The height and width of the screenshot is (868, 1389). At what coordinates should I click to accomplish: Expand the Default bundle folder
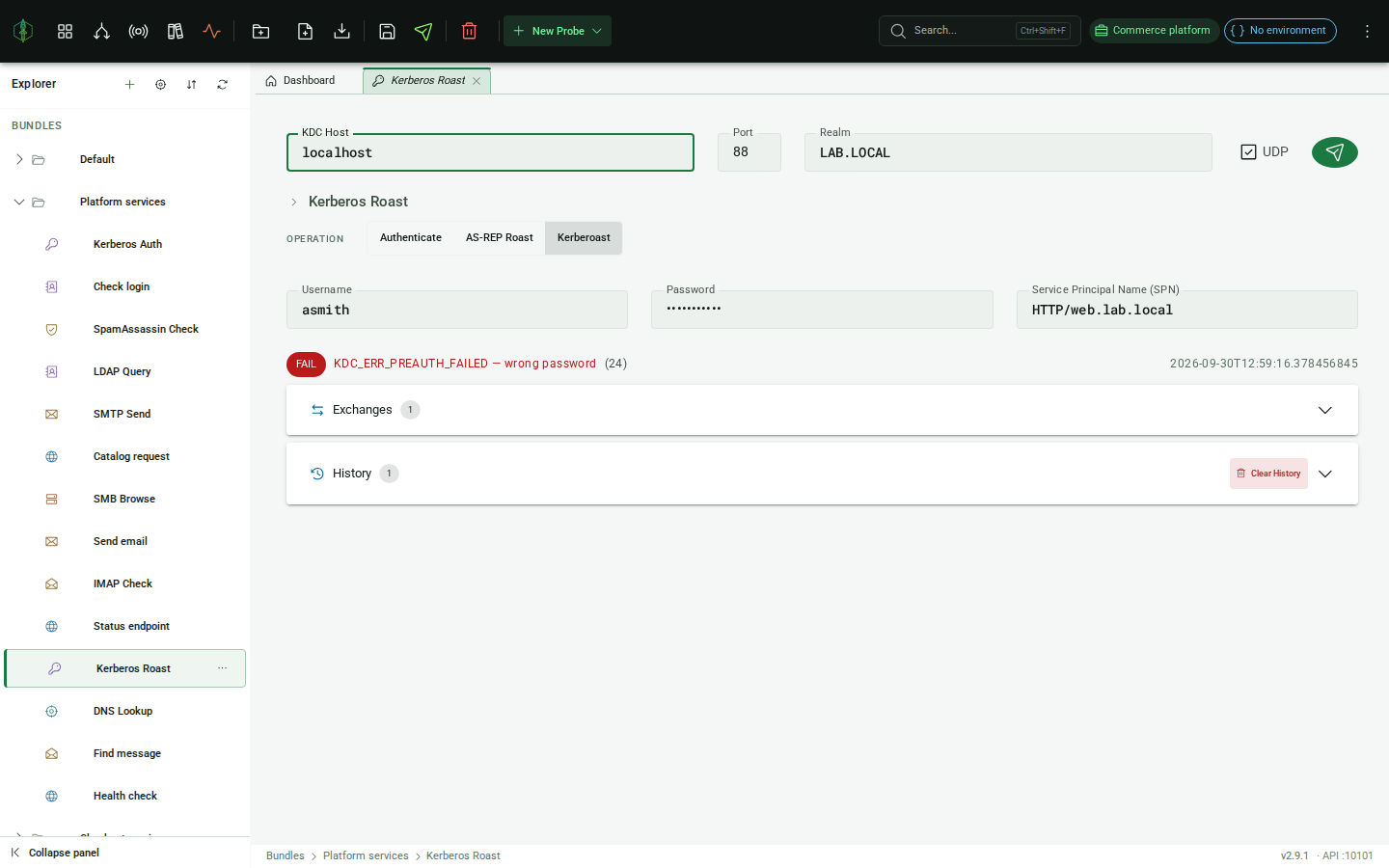pyautogui.click(x=19, y=159)
